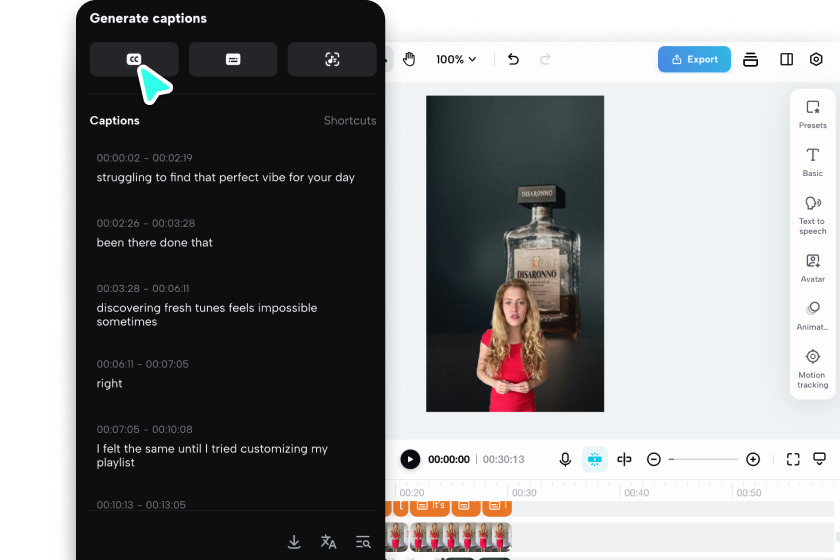Open the Avatar tool
Image resolution: width=840 pixels, height=560 pixels.
click(x=813, y=268)
